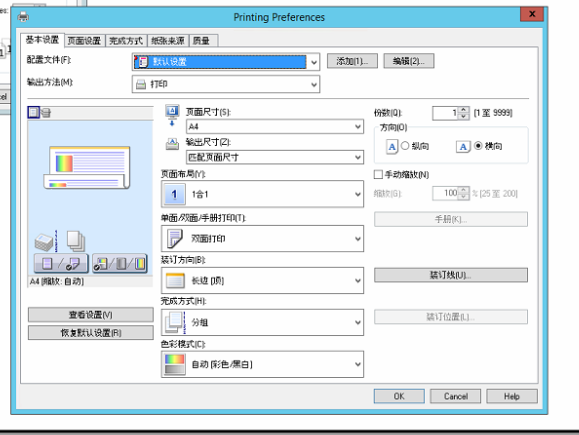Click the landscape orientation A icon
This screenshot has width=579, height=435.
[463, 147]
